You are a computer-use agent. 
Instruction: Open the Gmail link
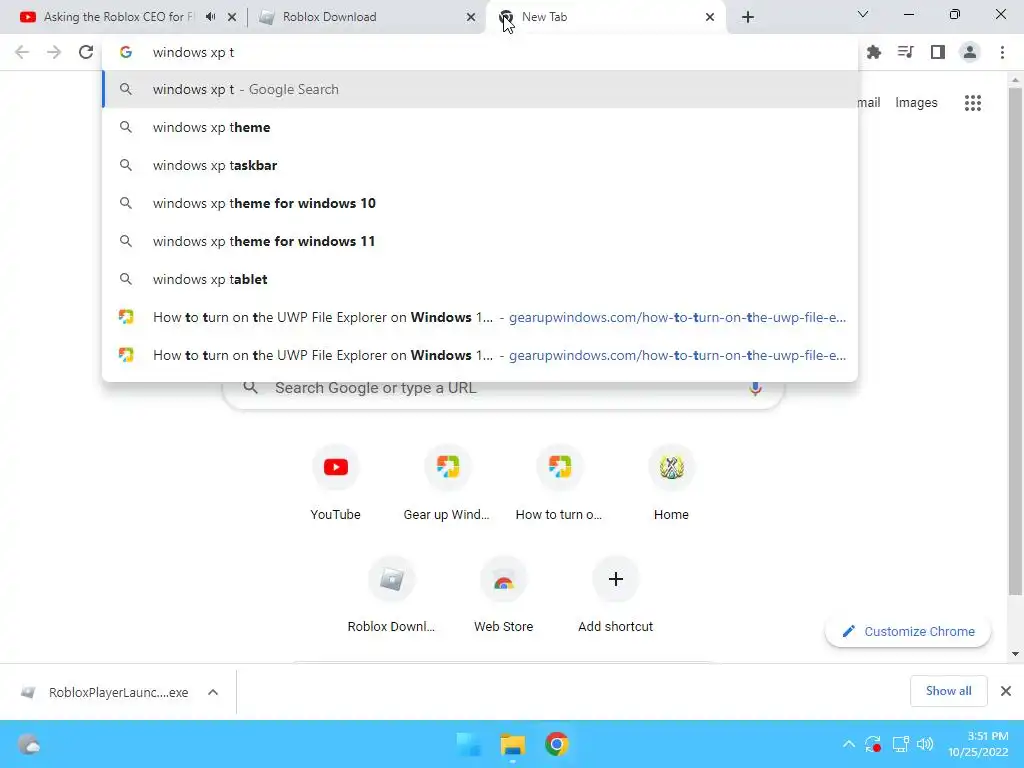pos(869,103)
